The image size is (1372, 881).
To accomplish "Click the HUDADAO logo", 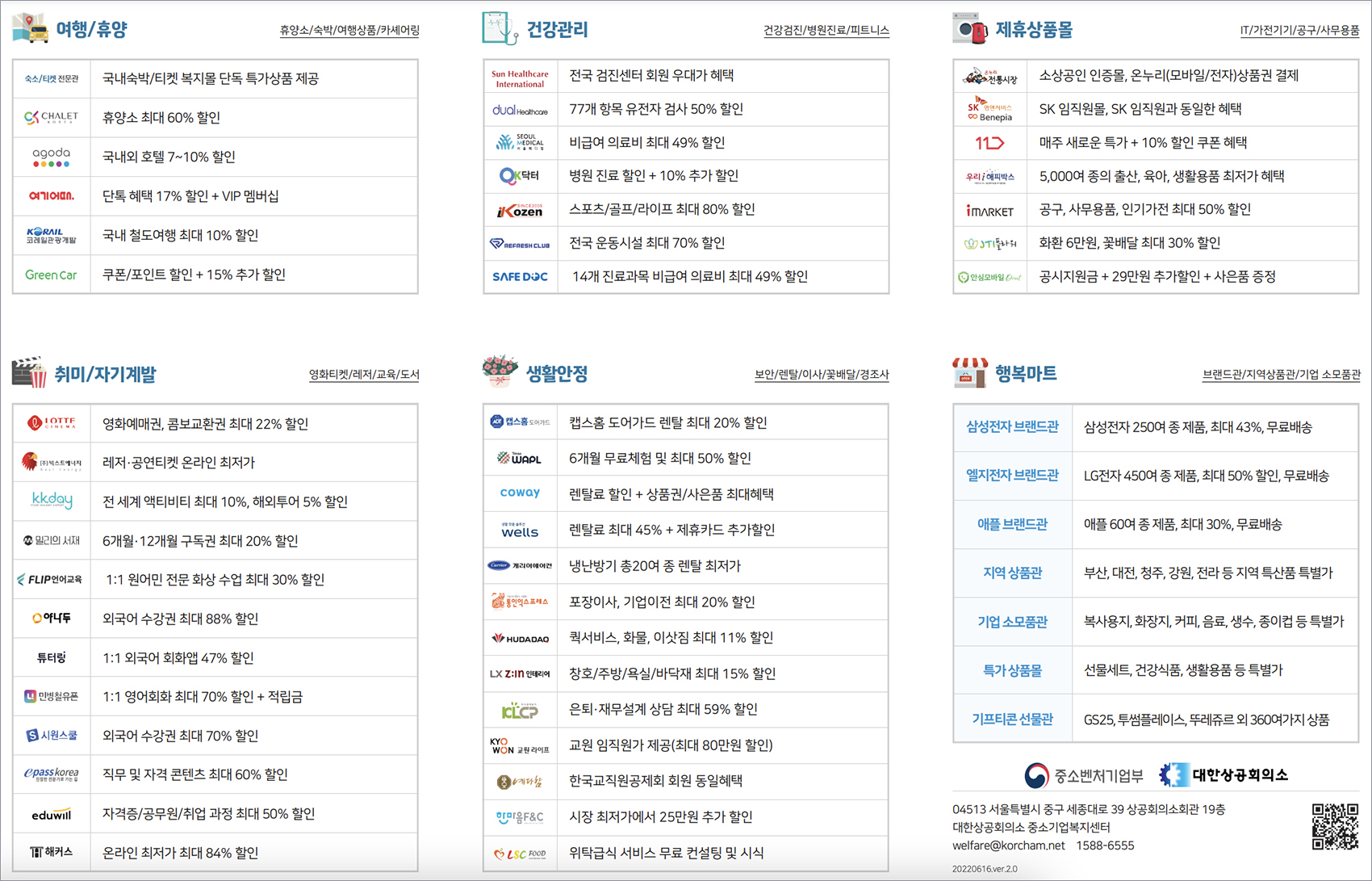I will point(520,638).
